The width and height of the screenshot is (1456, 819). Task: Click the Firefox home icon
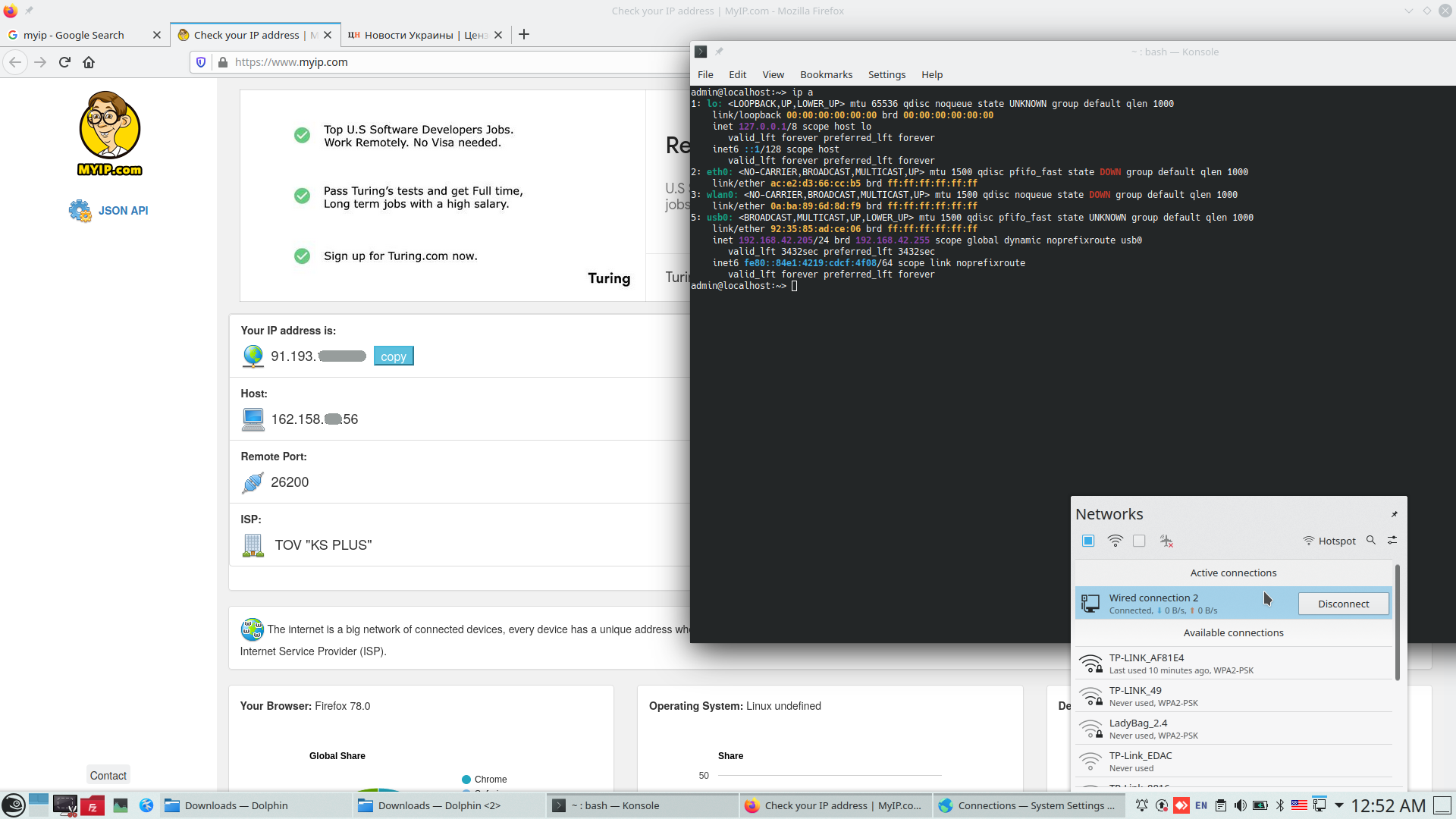(x=89, y=62)
